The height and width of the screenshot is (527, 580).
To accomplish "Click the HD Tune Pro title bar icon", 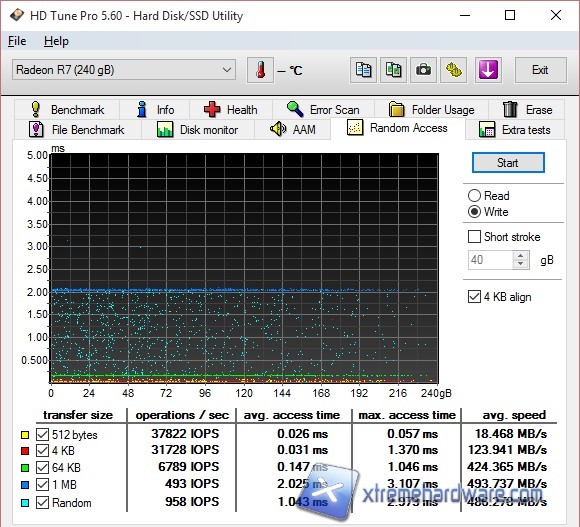I will [x=17, y=16].
